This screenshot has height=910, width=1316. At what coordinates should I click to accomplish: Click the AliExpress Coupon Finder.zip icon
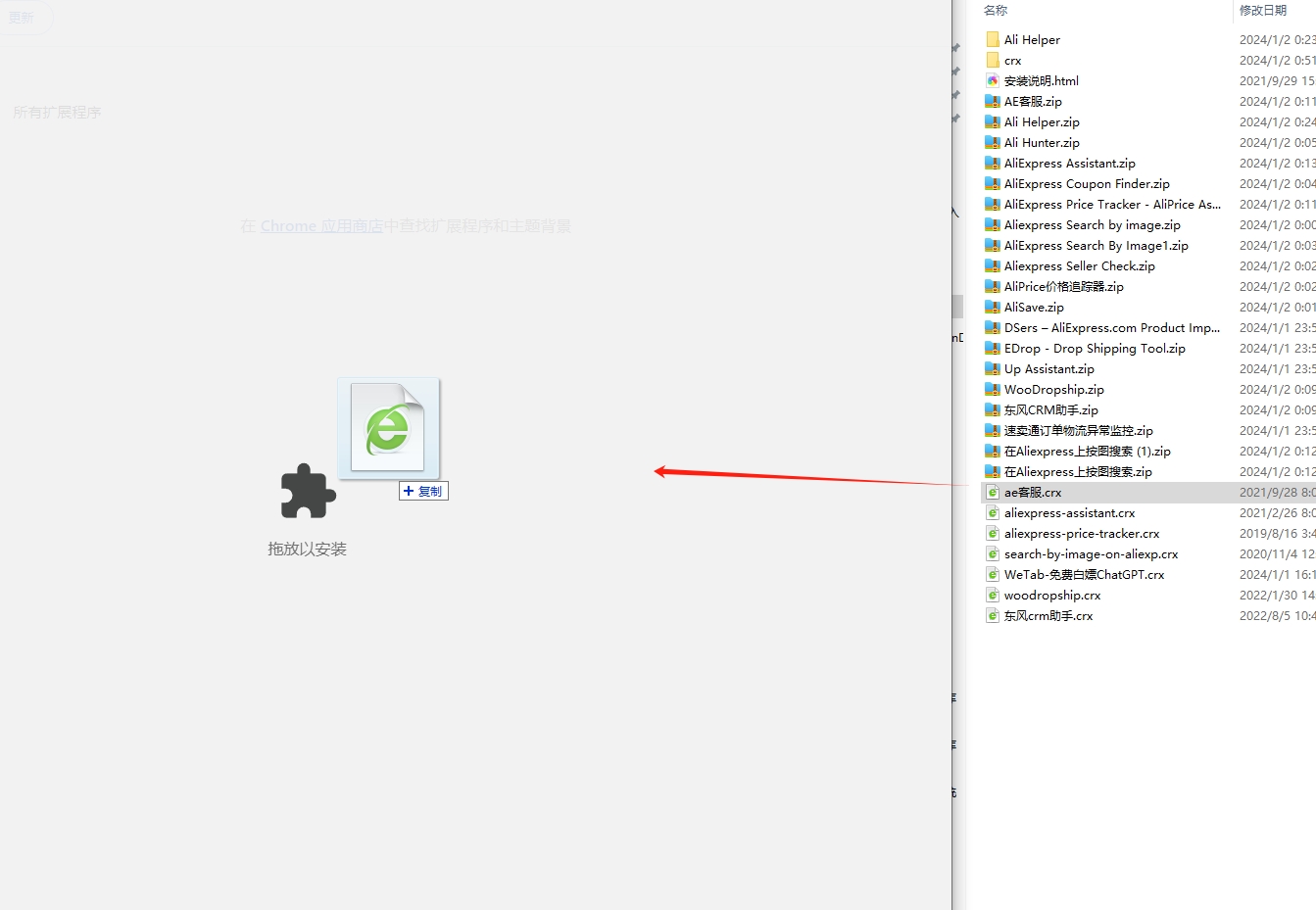pos(993,183)
